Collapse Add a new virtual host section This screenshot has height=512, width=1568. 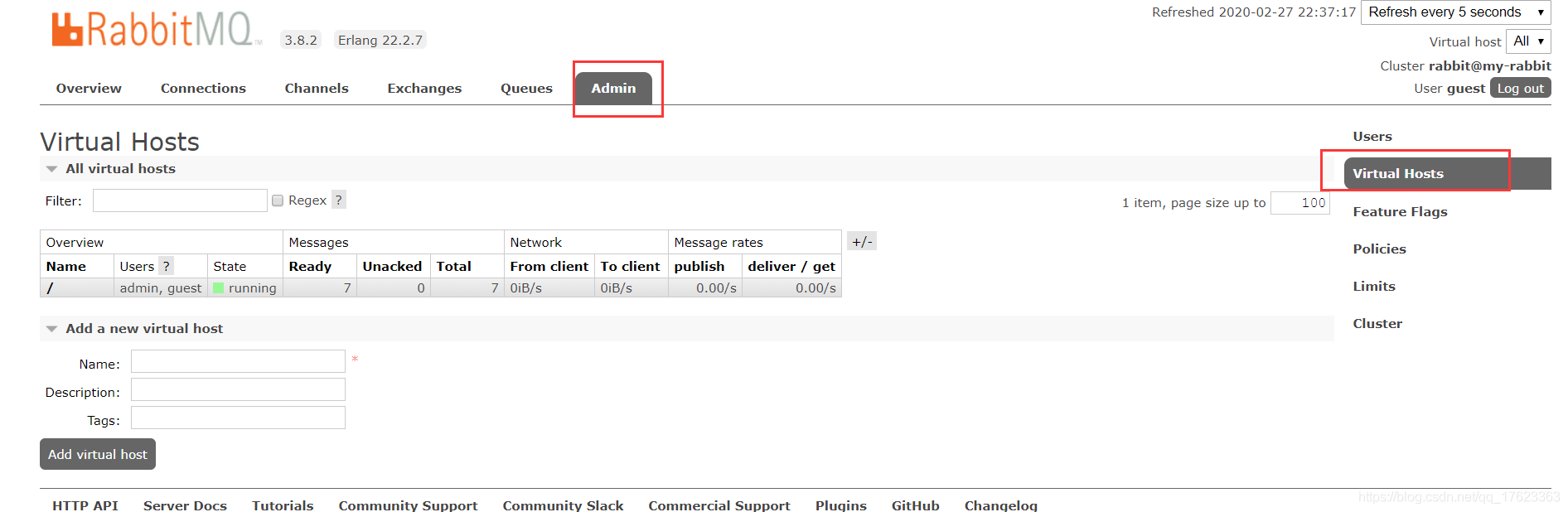[135, 329]
